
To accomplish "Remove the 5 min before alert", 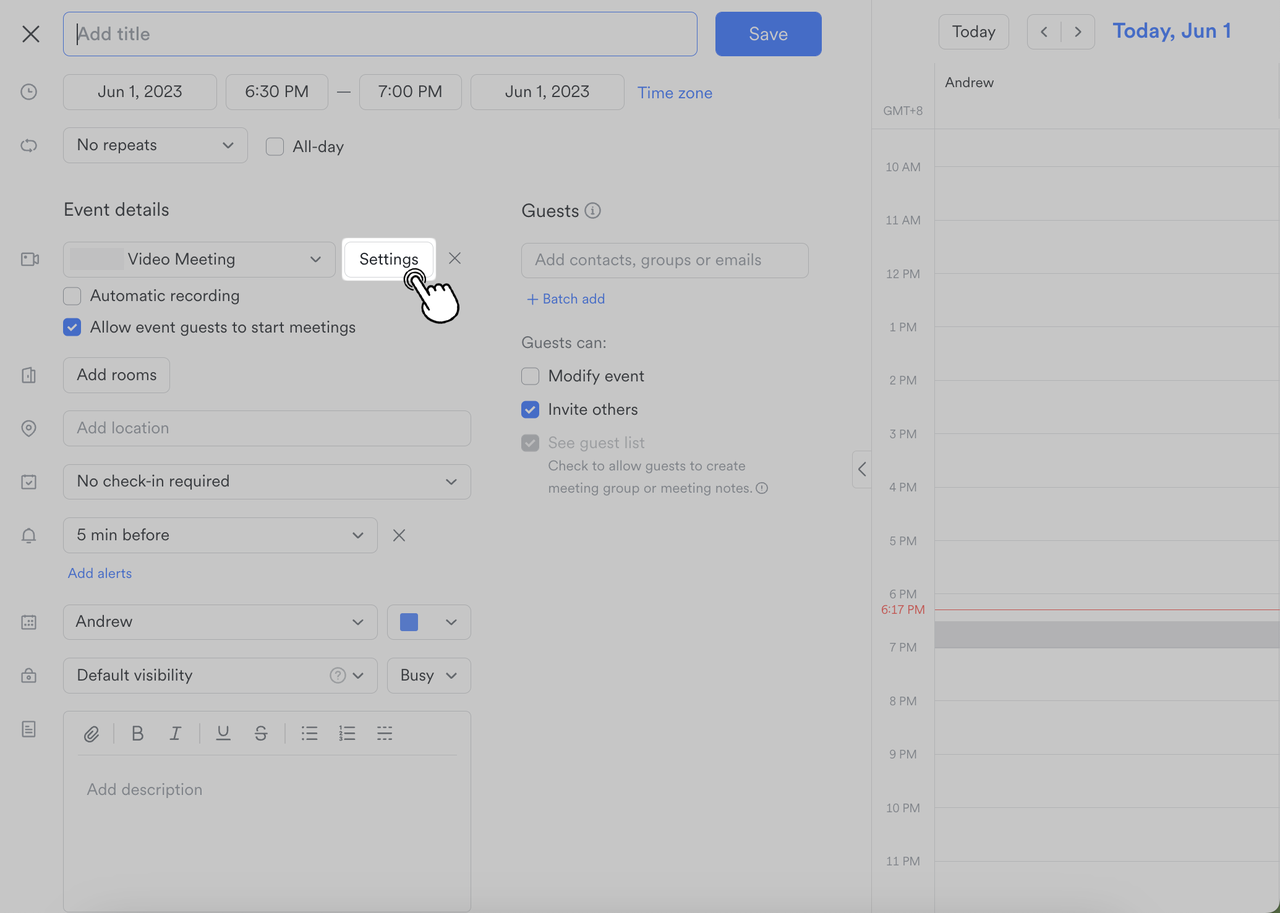I will pyautogui.click(x=399, y=535).
